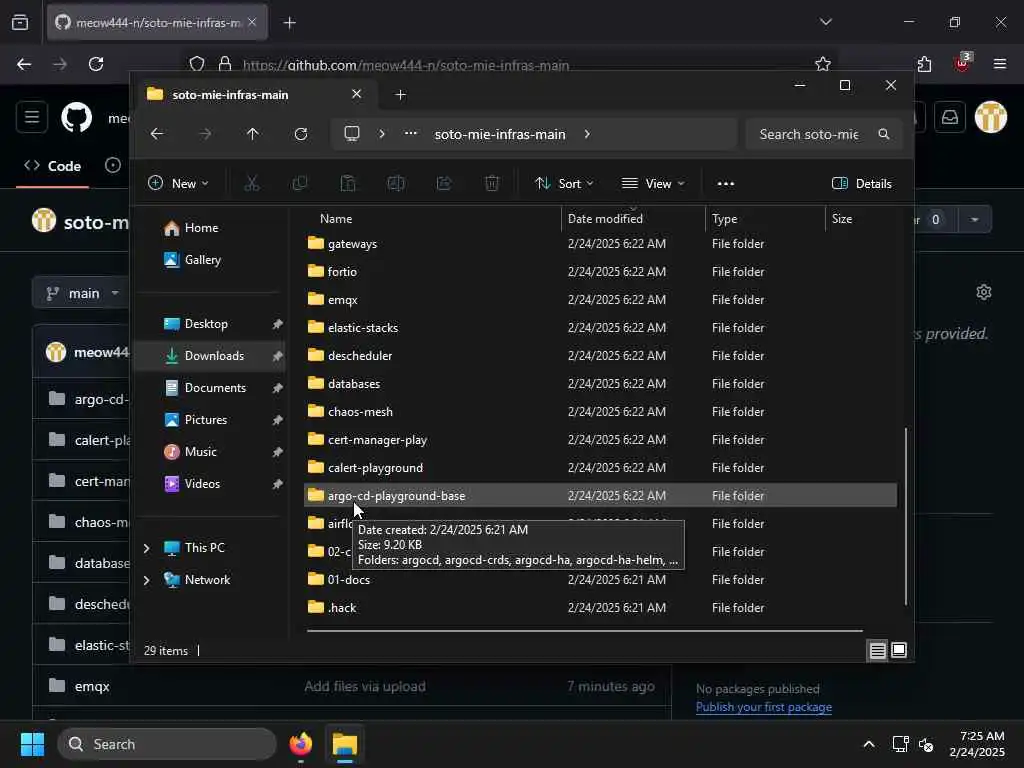This screenshot has height=768, width=1024.
Task: Open emqx folder in GitHub file list
Action: (x=92, y=686)
